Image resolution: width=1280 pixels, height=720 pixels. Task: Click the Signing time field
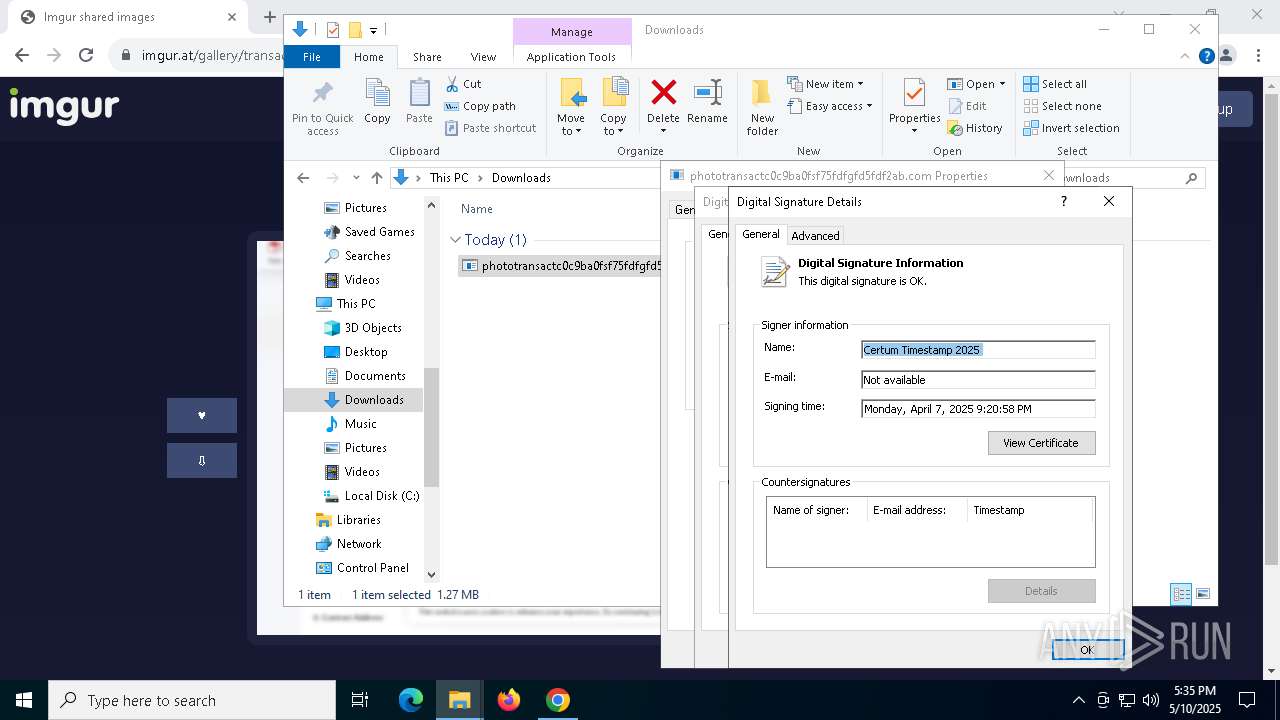[x=978, y=409]
